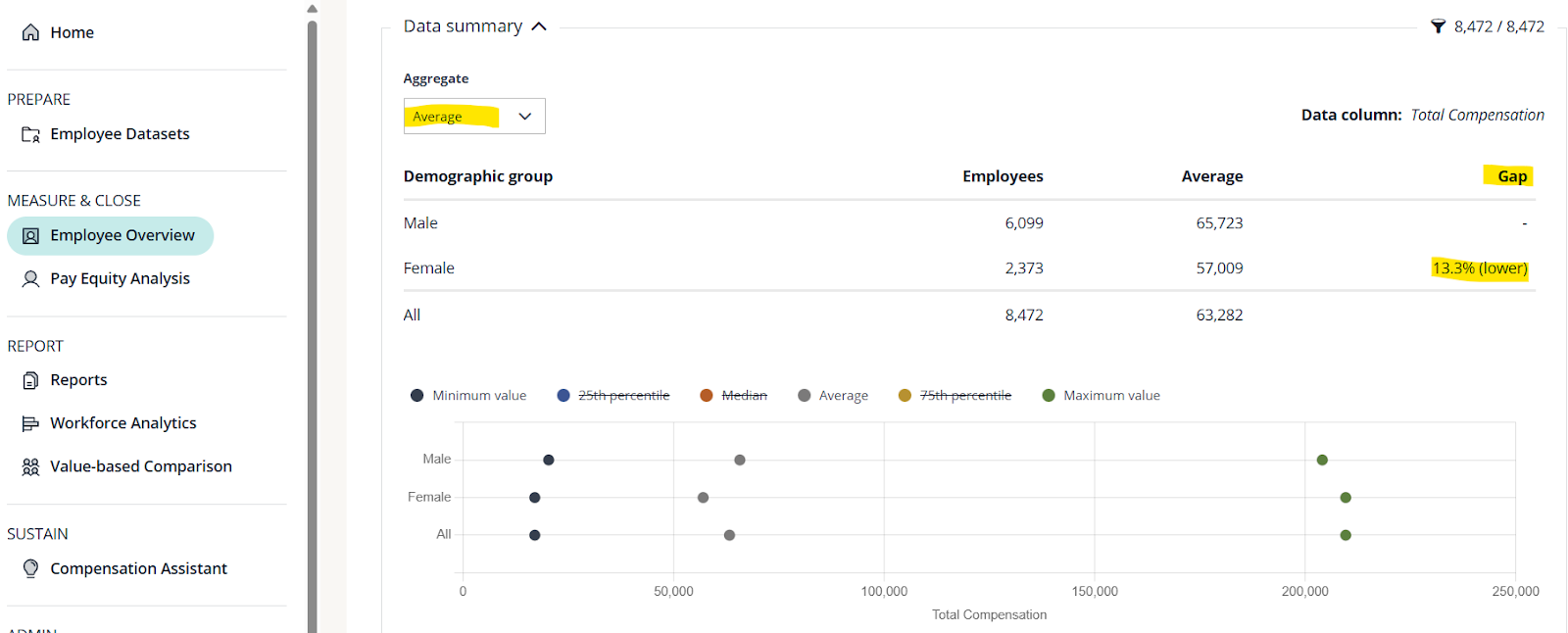Click the Employee Datasets folder icon
1568x633 pixels.
31,134
